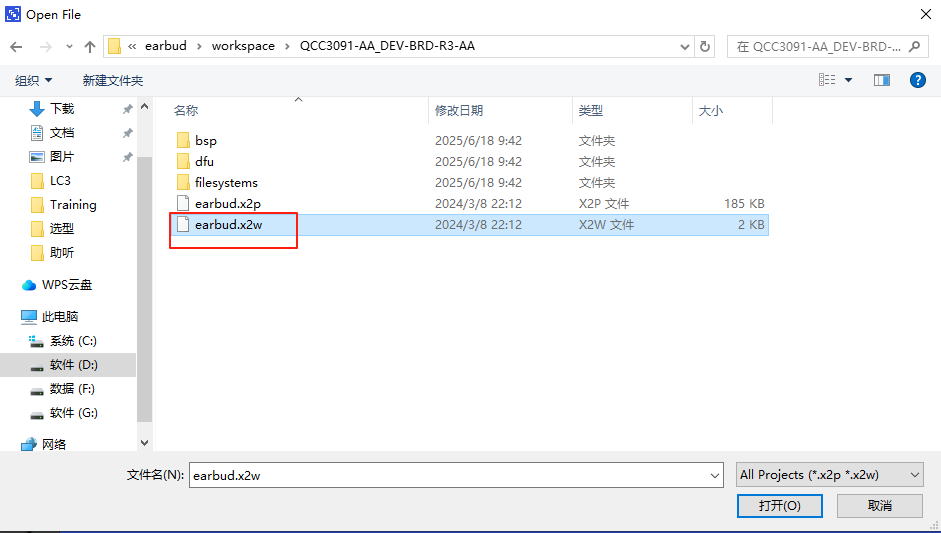Select 网络 in the navigation pane
Screen dimensions: 941x533
pyautogui.click(x=53, y=444)
